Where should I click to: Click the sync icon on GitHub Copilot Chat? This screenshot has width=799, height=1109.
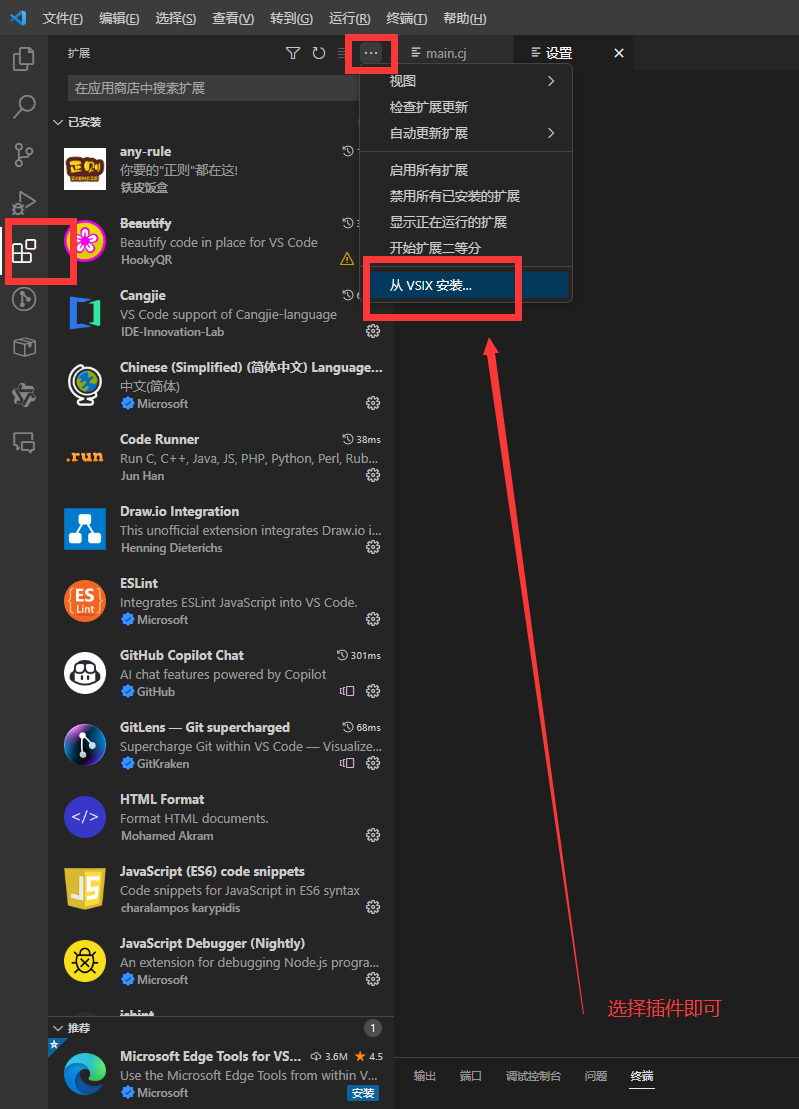(347, 691)
